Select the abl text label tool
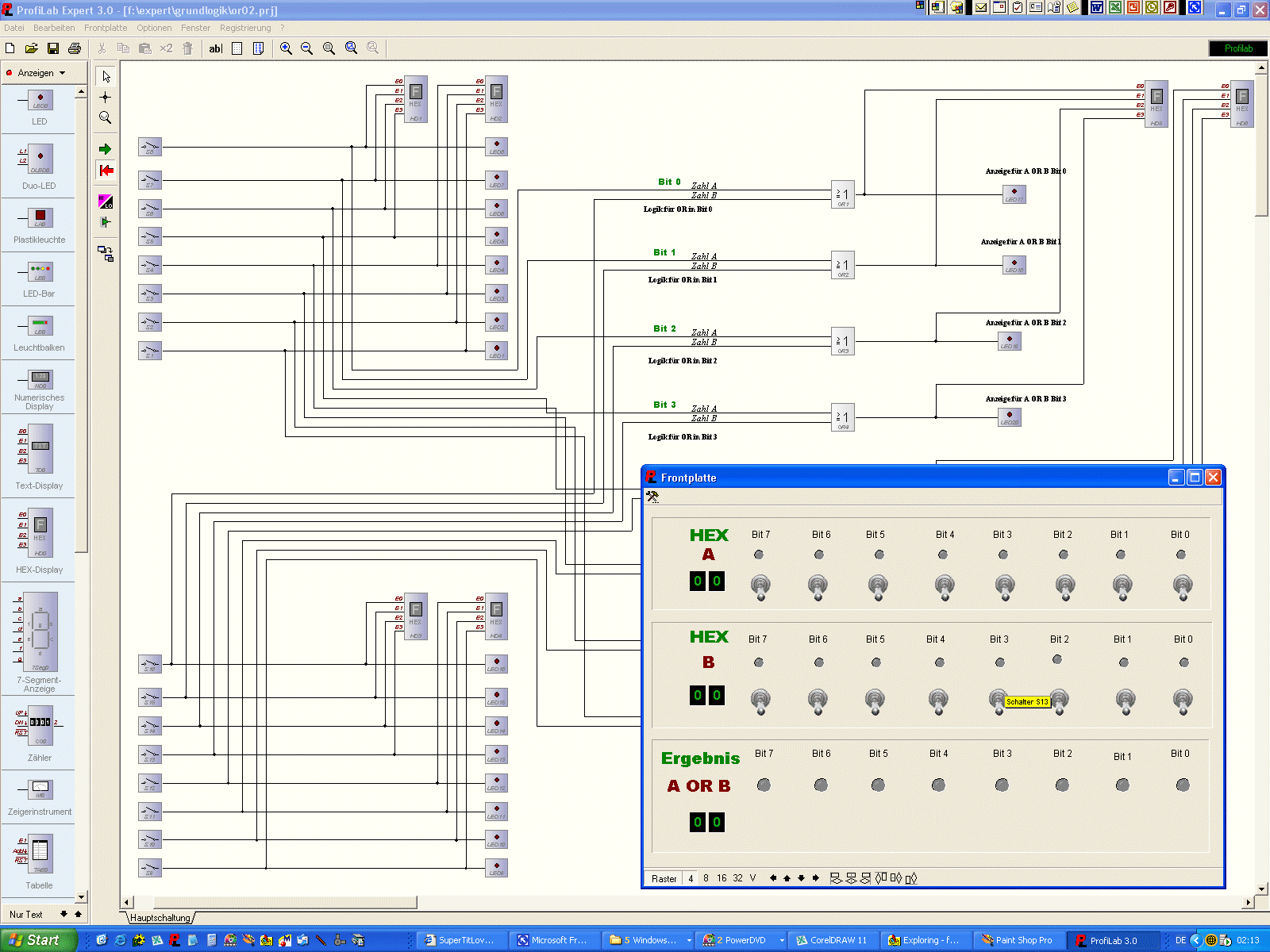This screenshot has height=952, width=1270. [x=215, y=48]
